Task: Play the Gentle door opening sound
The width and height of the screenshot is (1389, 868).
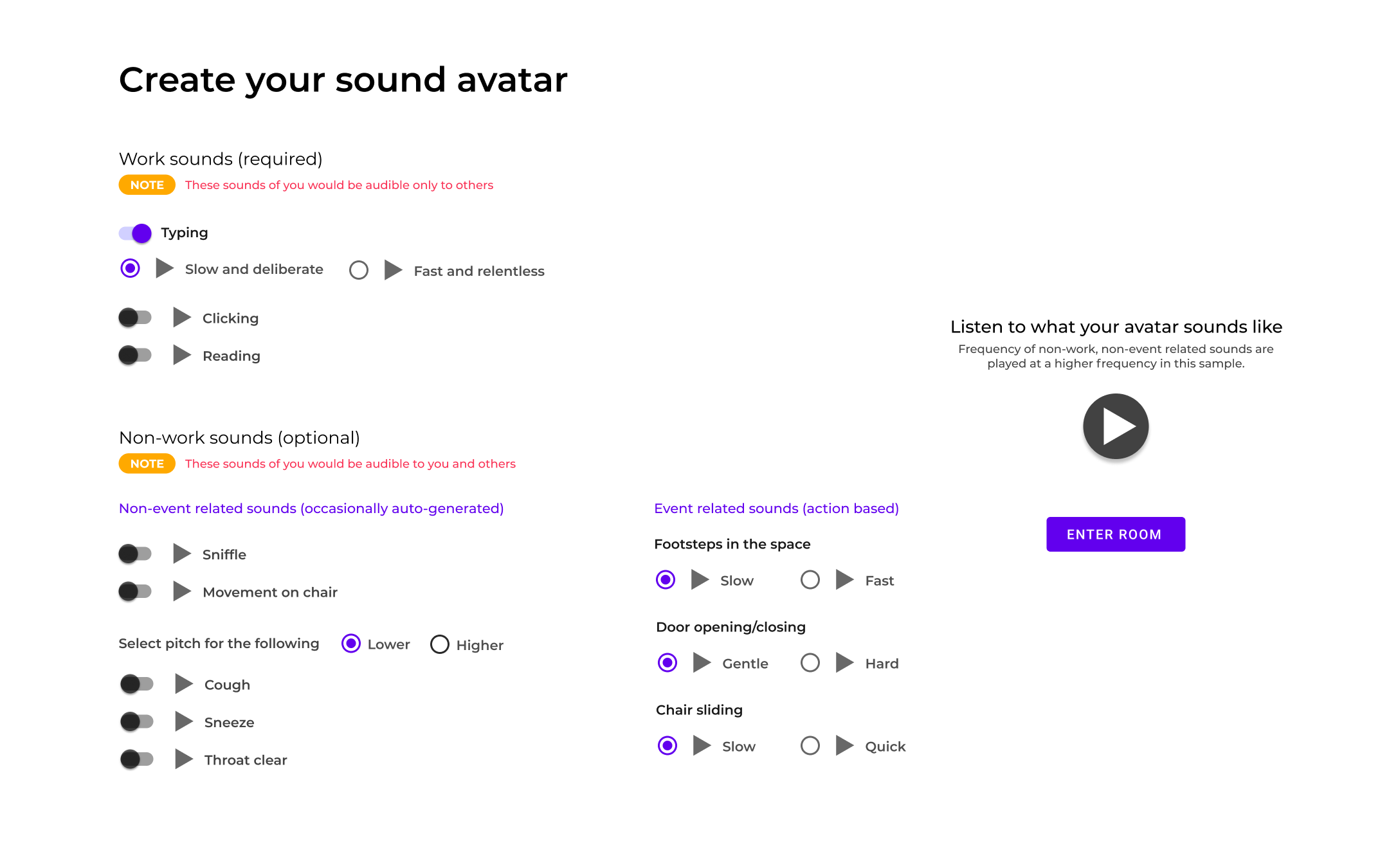Action: [x=700, y=662]
